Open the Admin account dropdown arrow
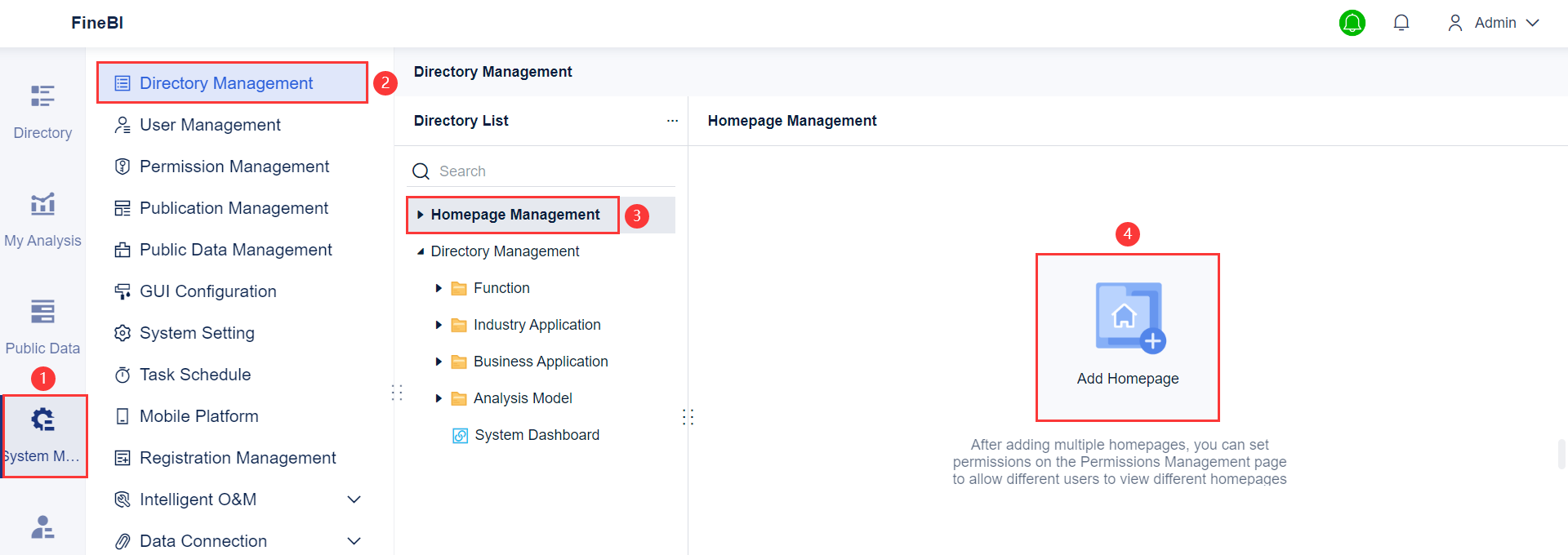 pos(1533,23)
